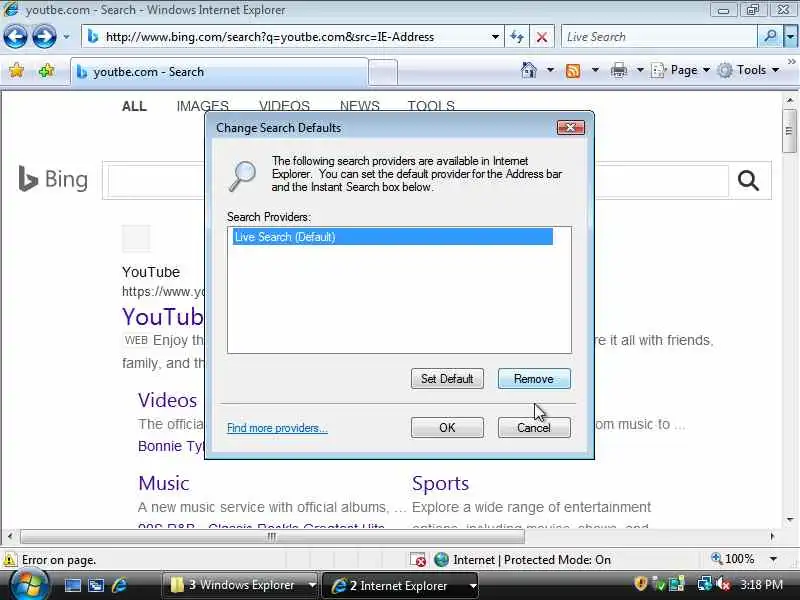Select the ALL tab on Bing
The width and height of the screenshot is (800, 600).
pyautogui.click(x=134, y=106)
